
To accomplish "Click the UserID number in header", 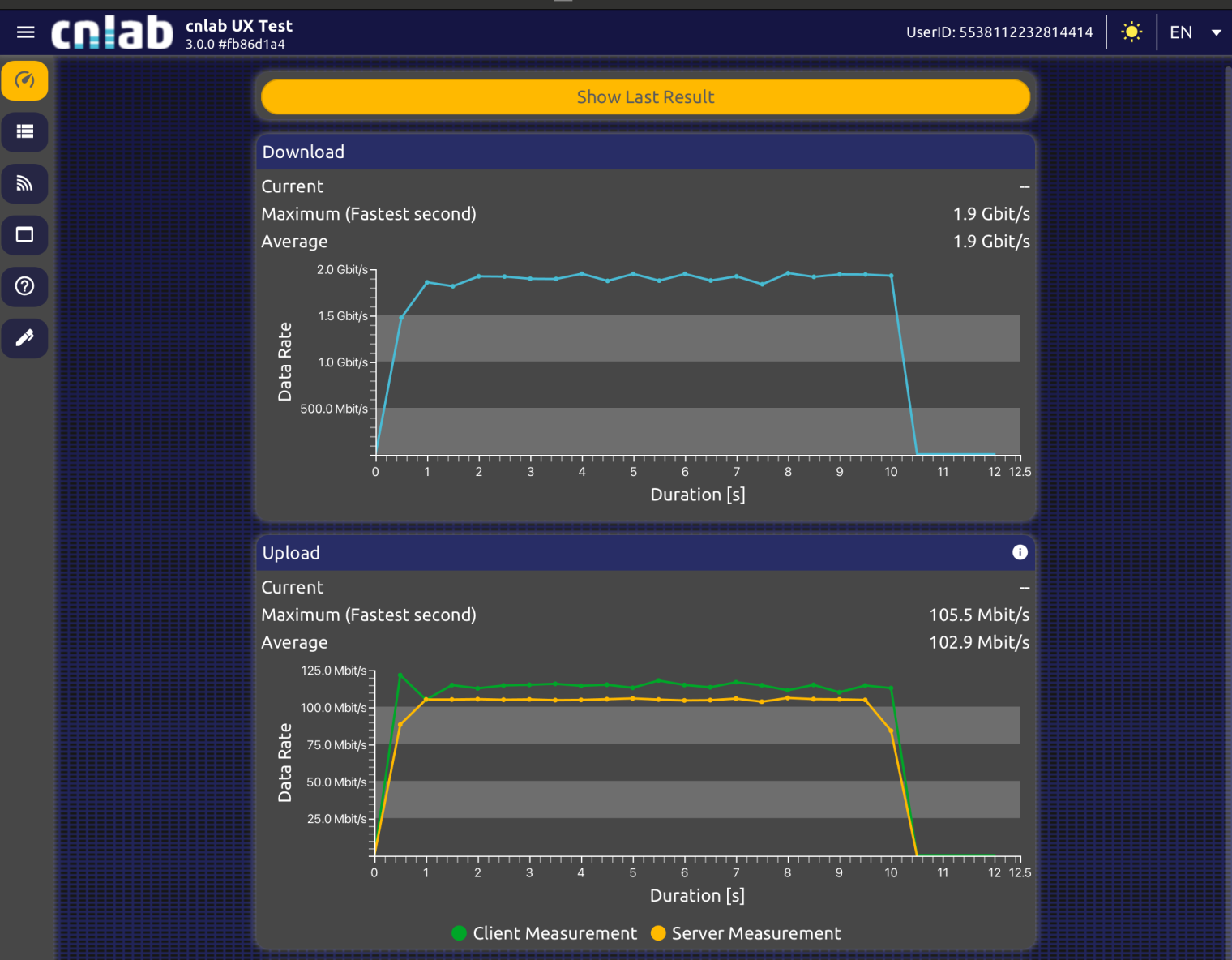I will click(1025, 32).
